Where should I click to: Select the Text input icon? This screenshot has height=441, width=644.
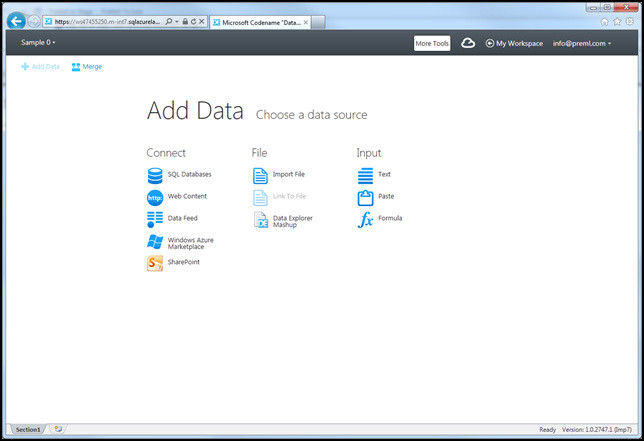pos(365,176)
